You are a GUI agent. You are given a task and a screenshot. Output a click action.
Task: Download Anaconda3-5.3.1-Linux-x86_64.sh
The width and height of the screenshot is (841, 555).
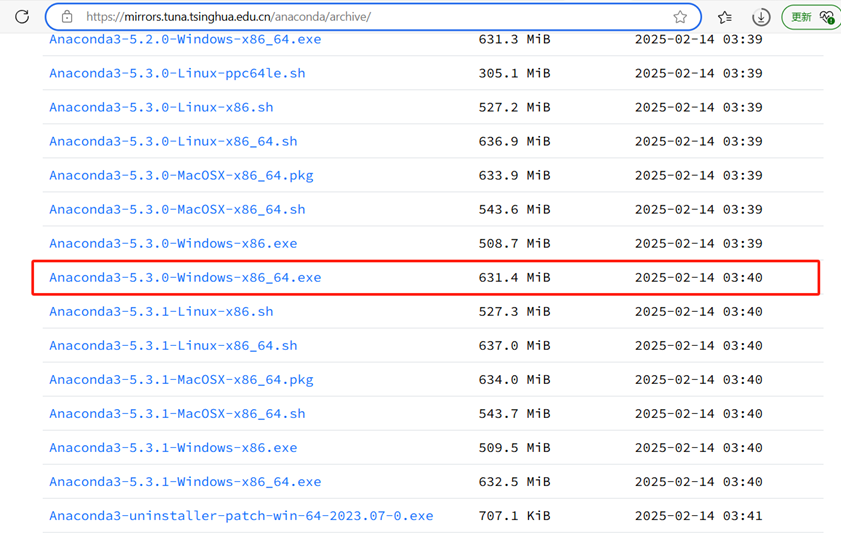173,345
